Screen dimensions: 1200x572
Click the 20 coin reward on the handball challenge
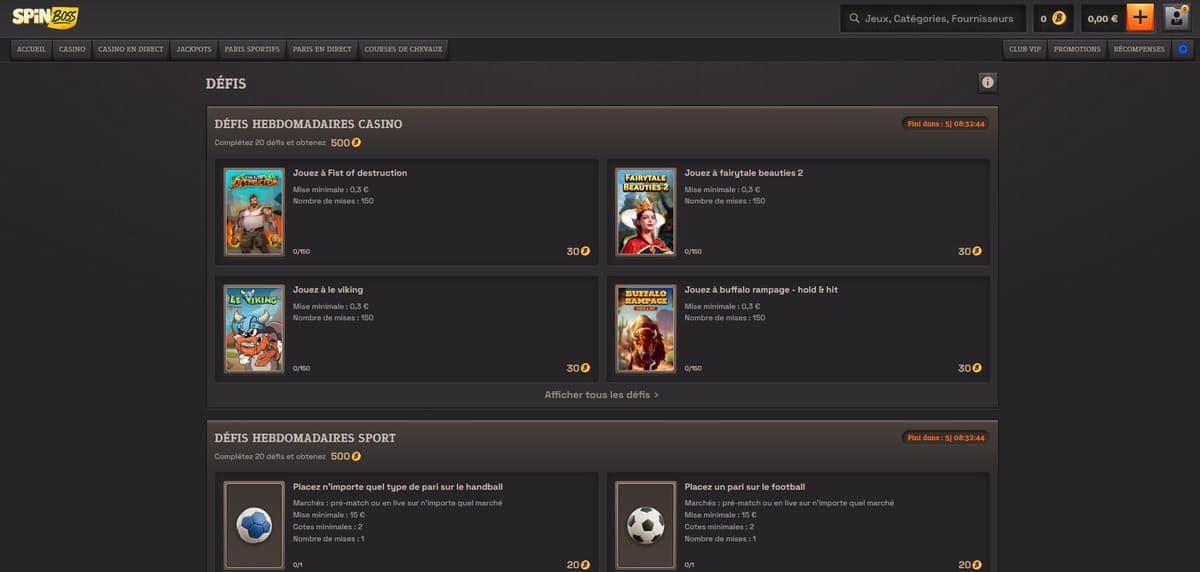point(578,565)
